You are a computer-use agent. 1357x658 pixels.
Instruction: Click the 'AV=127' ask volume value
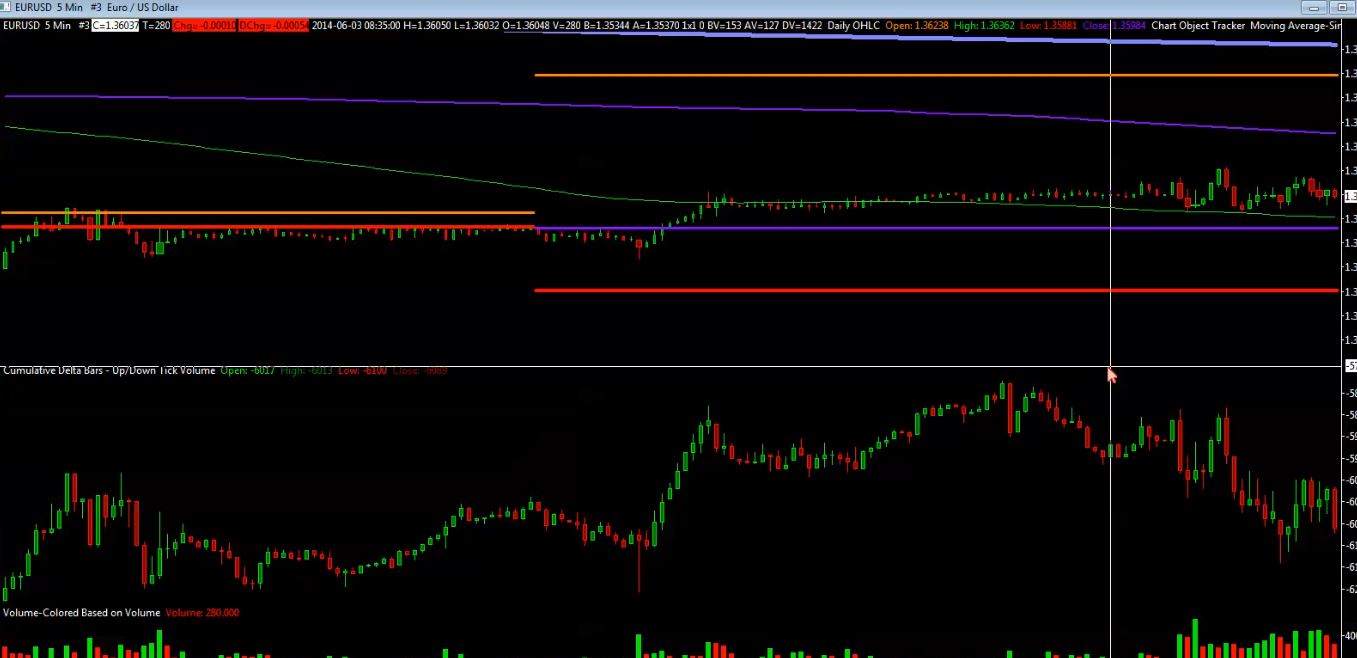[762, 25]
